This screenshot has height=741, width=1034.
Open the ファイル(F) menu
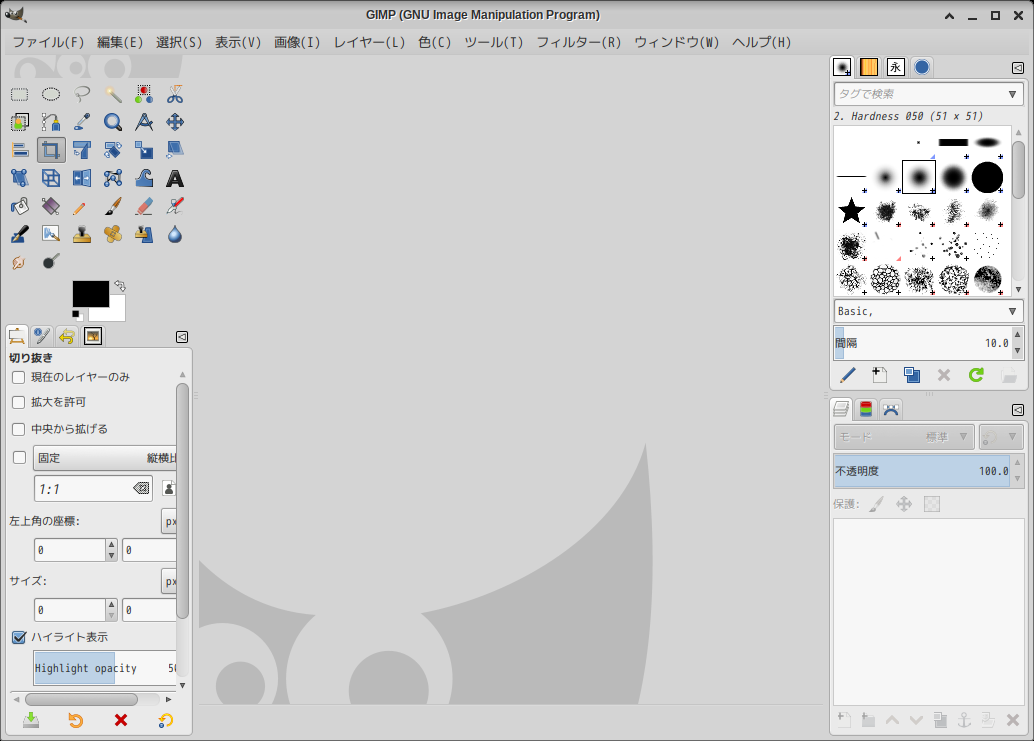(49, 42)
